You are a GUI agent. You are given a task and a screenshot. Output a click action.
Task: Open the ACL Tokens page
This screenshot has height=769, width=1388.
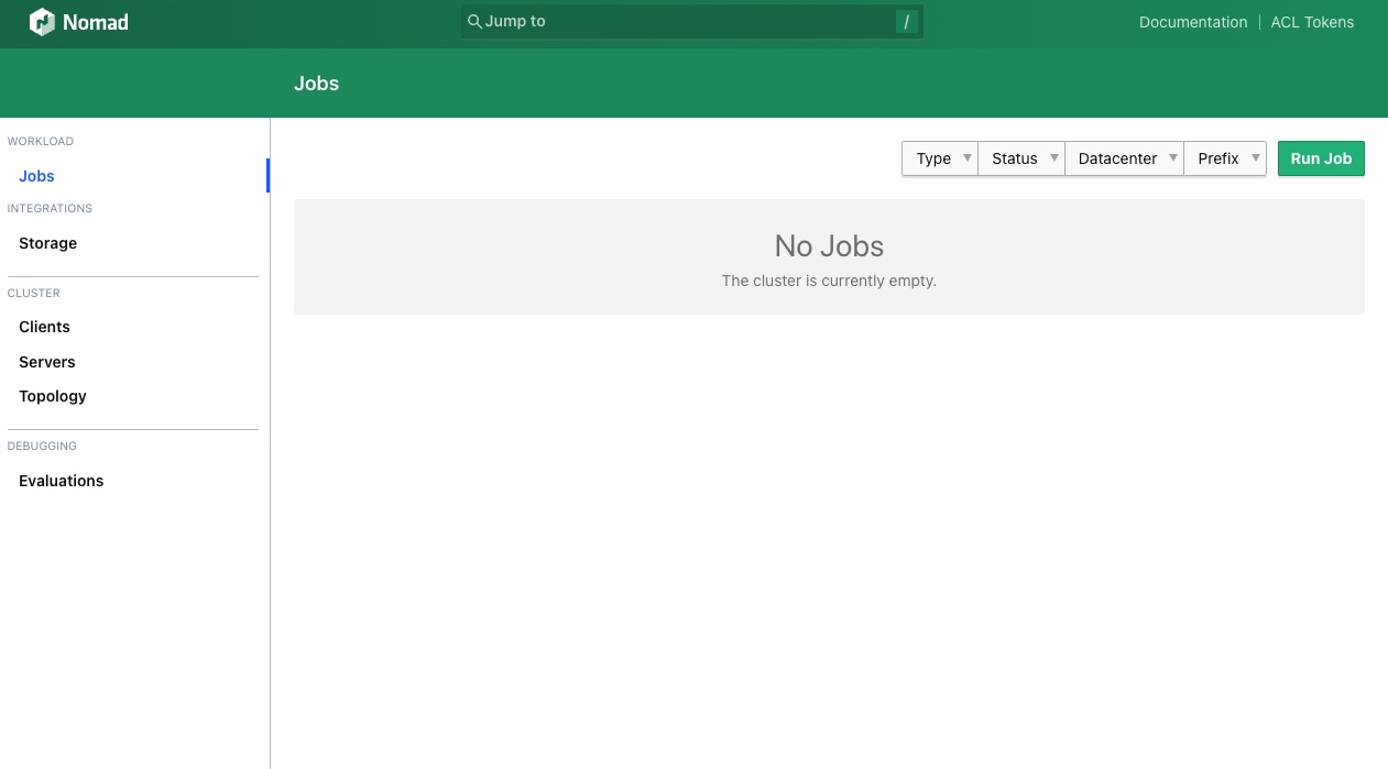pyautogui.click(x=1312, y=21)
